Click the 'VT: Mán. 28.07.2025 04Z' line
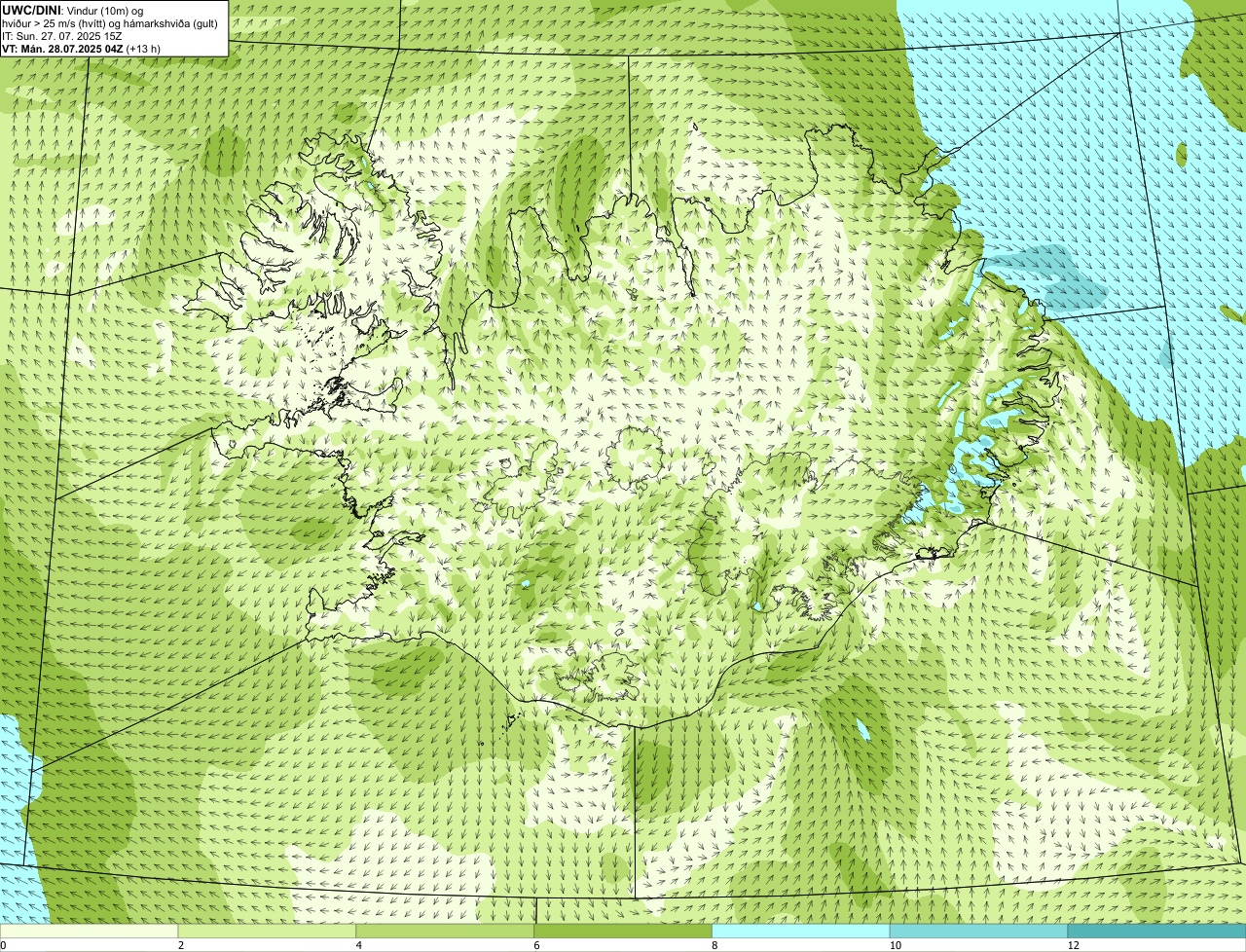 click(x=82, y=48)
